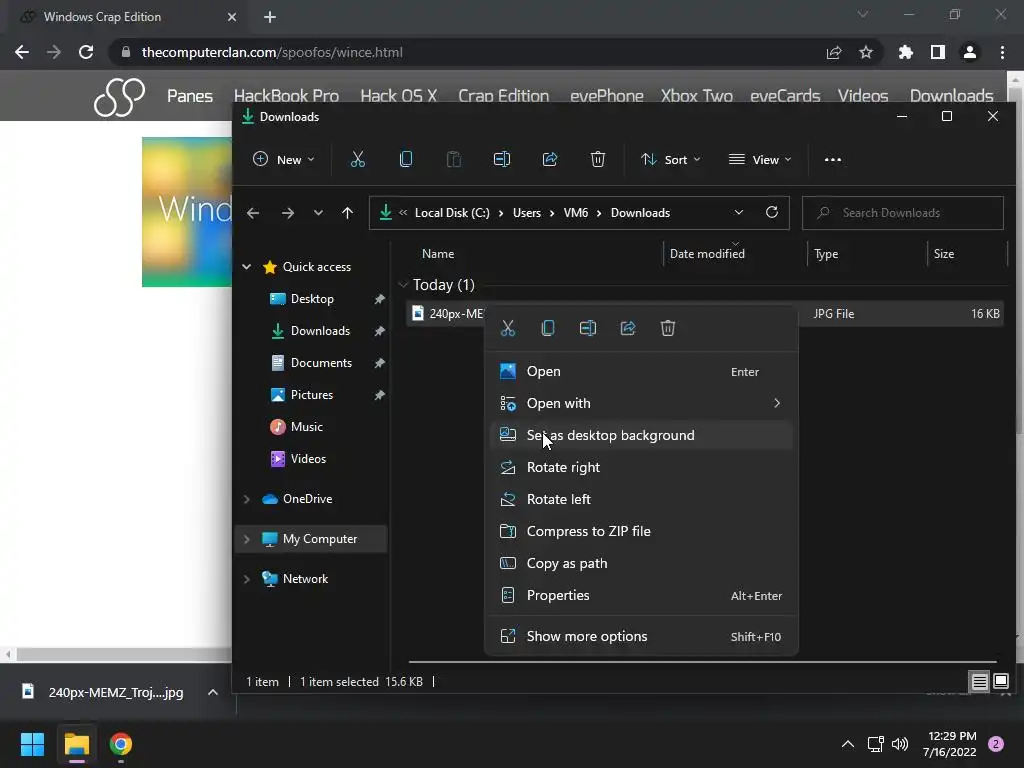Refresh the Downloads folder view
The image size is (1024, 768).
tap(772, 212)
